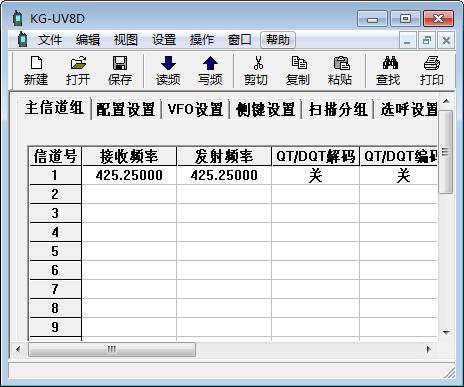Image resolution: width=464 pixels, height=387 pixels.
Task: Select channel row header 8
Action: point(55,308)
